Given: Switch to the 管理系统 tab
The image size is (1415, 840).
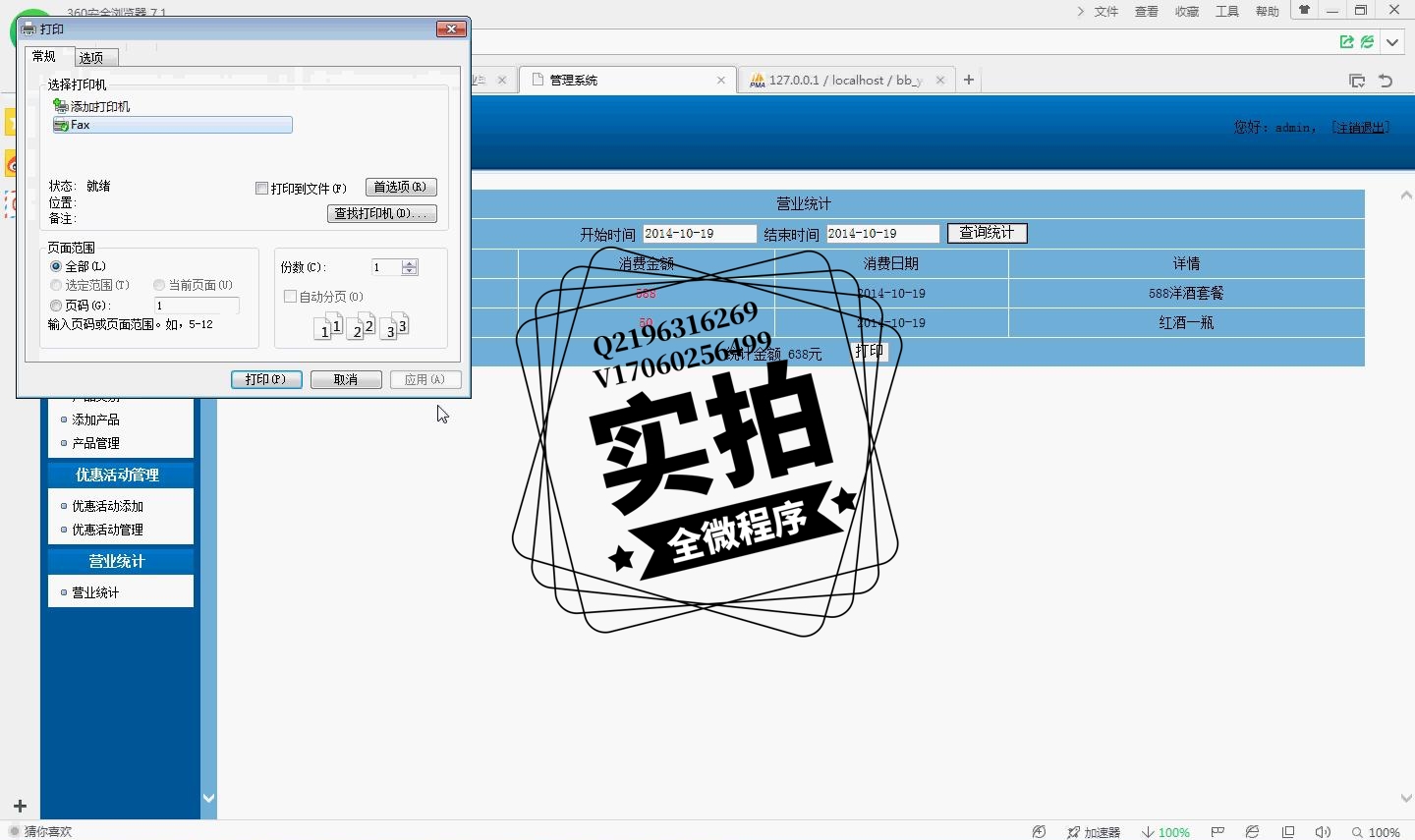Looking at the screenshot, I should [x=629, y=81].
